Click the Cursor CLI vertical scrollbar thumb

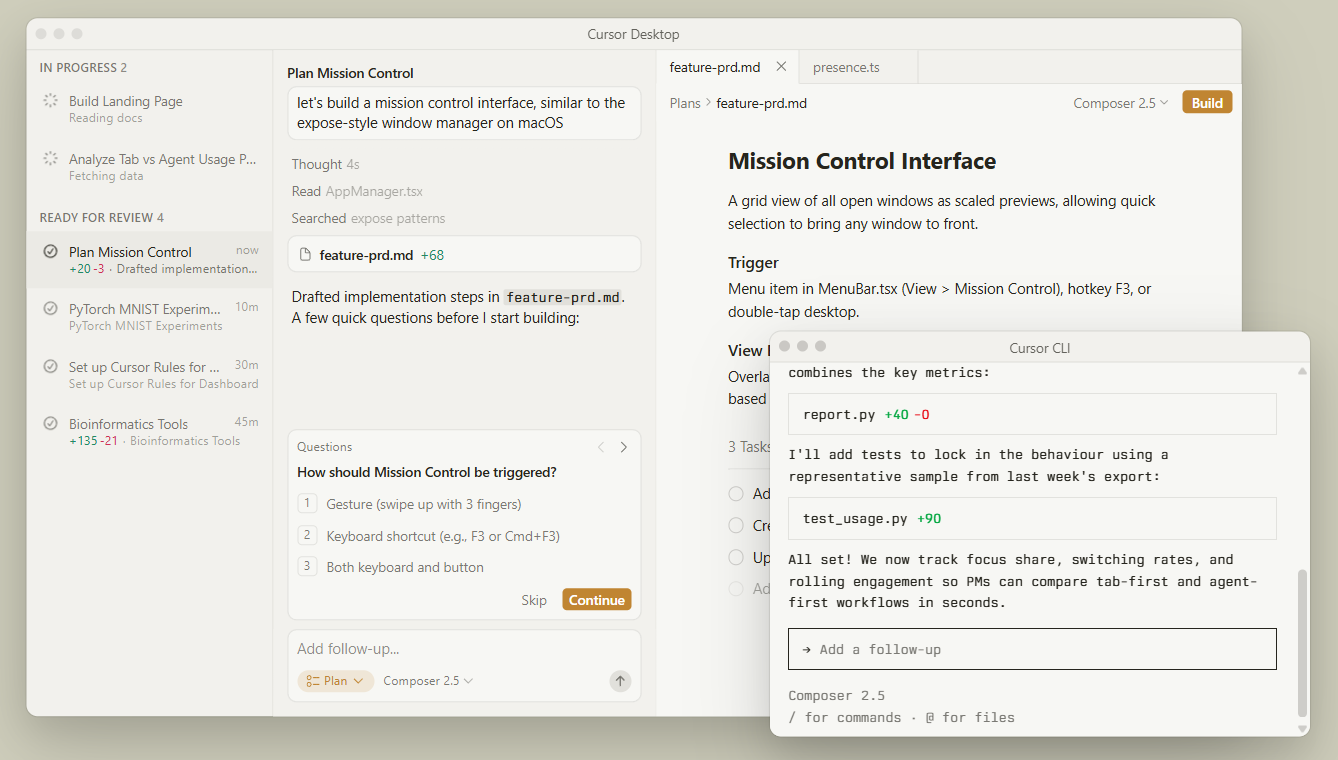coord(1302,642)
